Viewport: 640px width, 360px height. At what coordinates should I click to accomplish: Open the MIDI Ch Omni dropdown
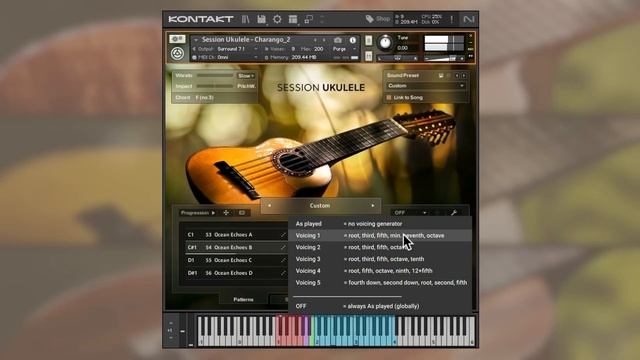[237, 58]
